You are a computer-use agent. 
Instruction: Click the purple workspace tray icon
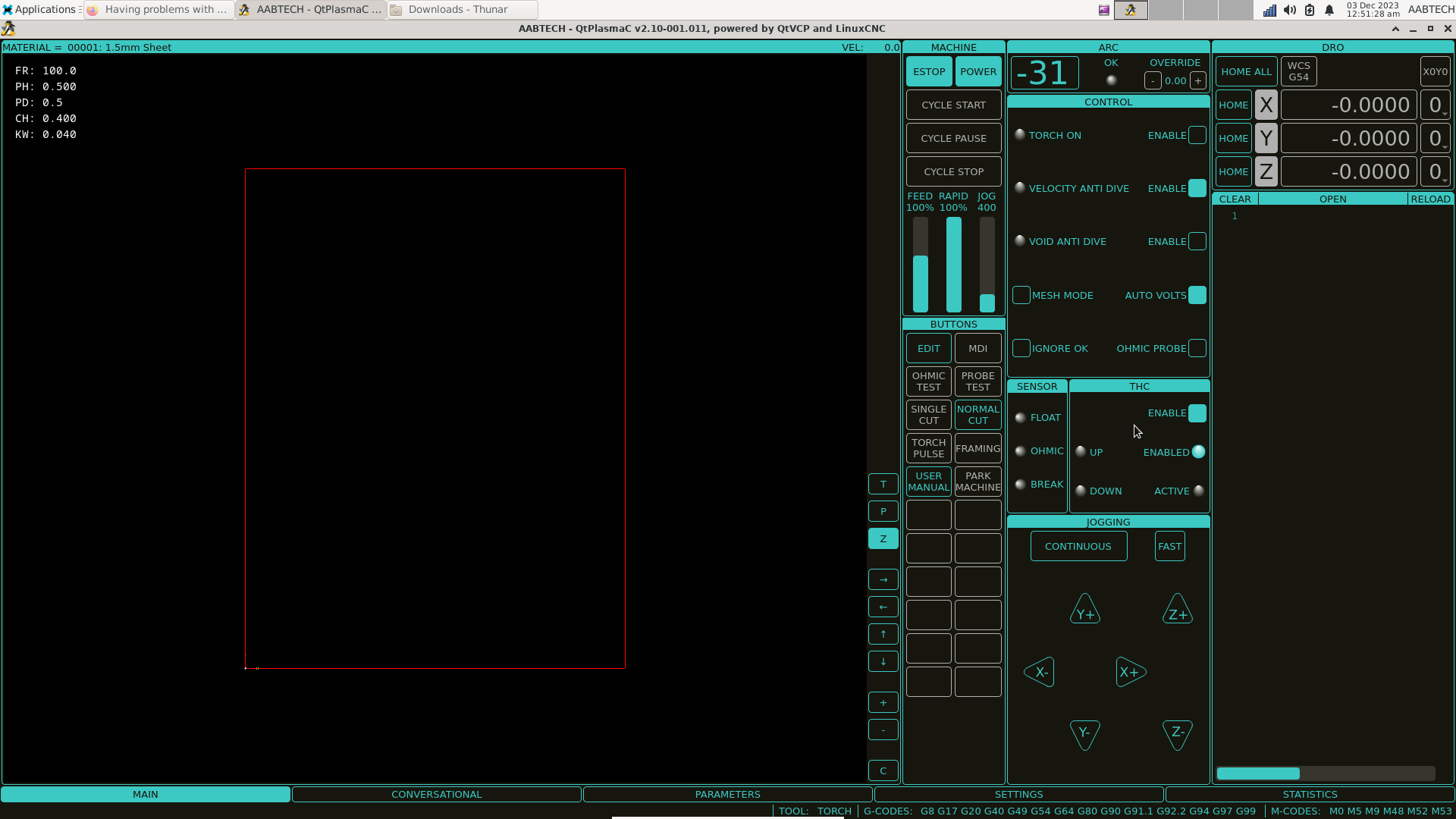[1104, 10]
